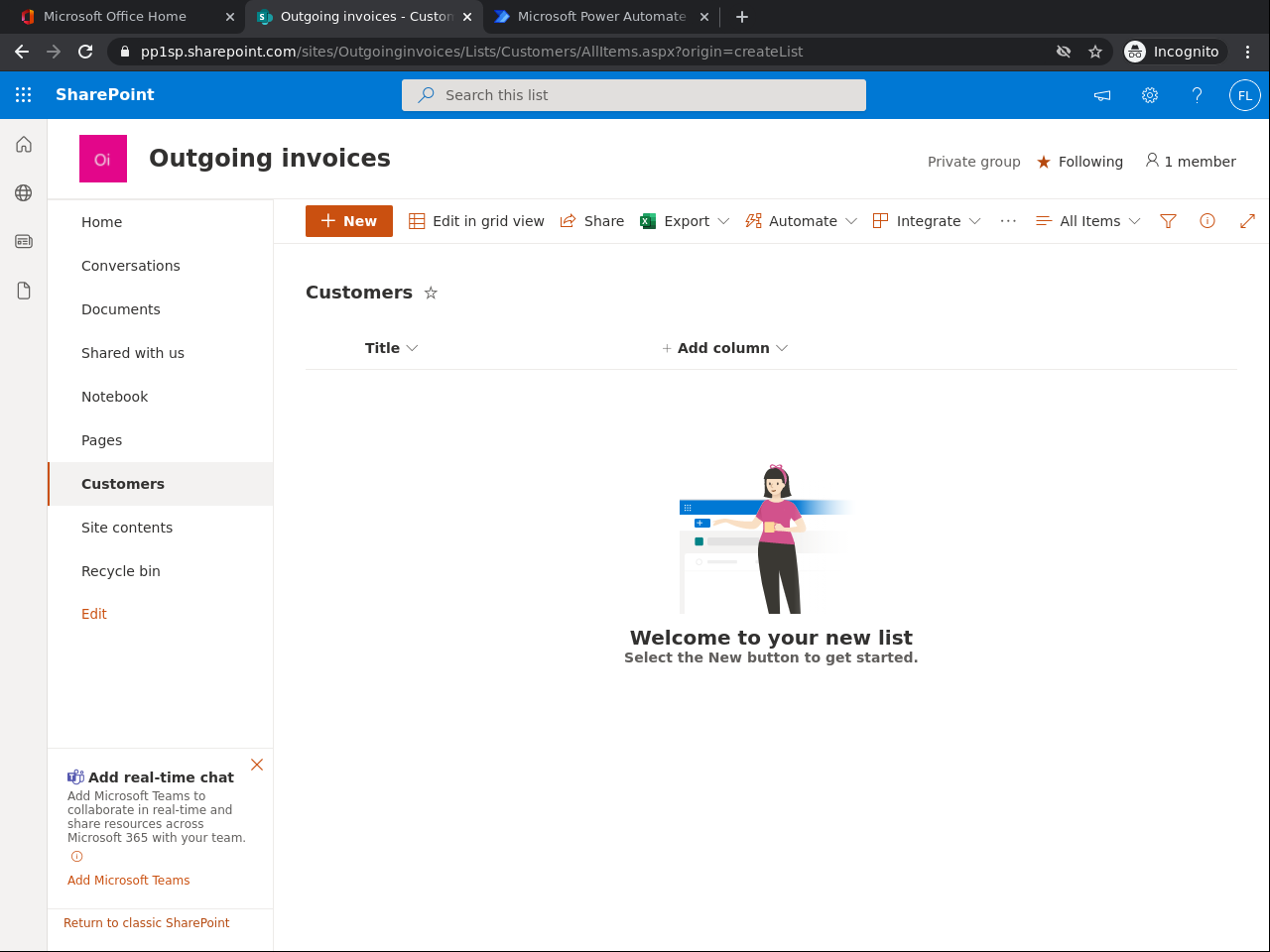Open the details pane info icon

point(1207,221)
